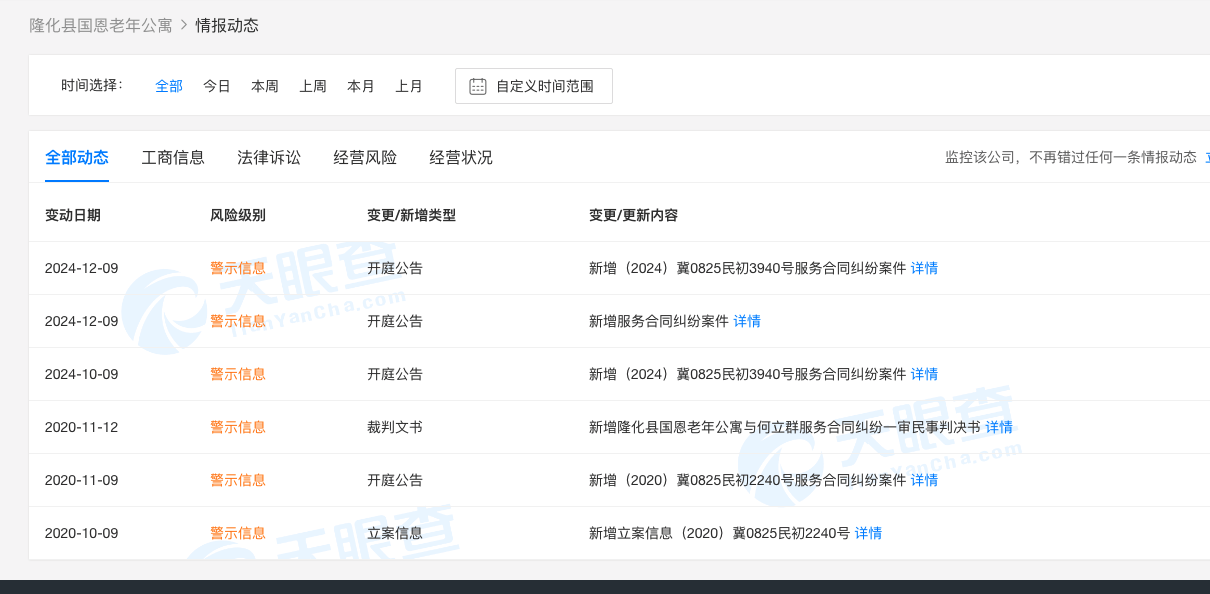Select the date 2020-11-12
Screen dimensions: 1210x594
click(x=82, y=427)
